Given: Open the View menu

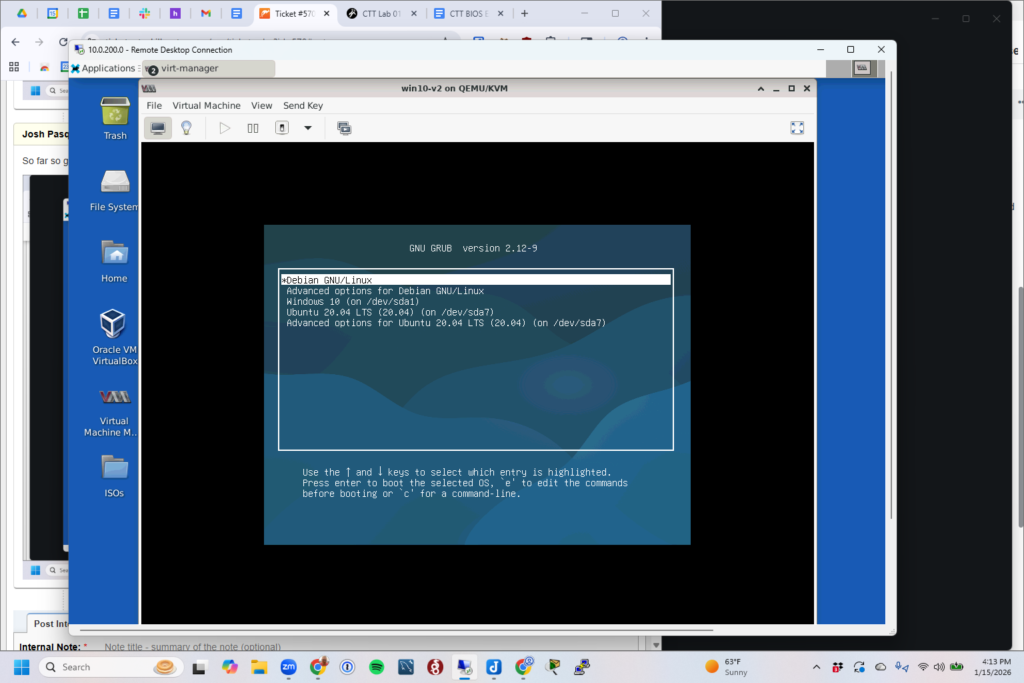Looking at the screenshot, I should coord(261,105).
